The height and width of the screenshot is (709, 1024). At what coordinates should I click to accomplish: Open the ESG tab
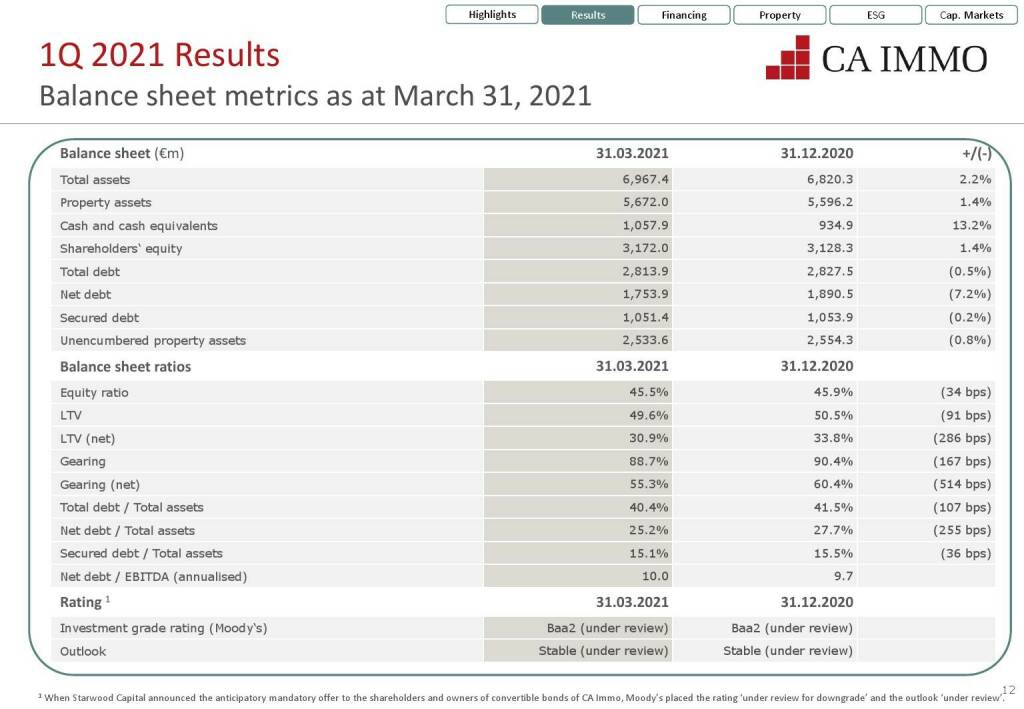click(875, 15)
